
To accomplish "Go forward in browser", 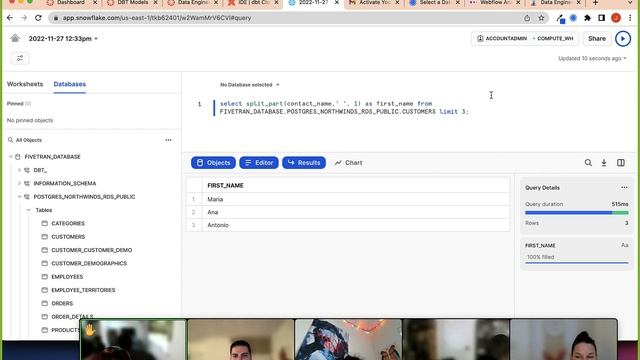I will 24,18.
